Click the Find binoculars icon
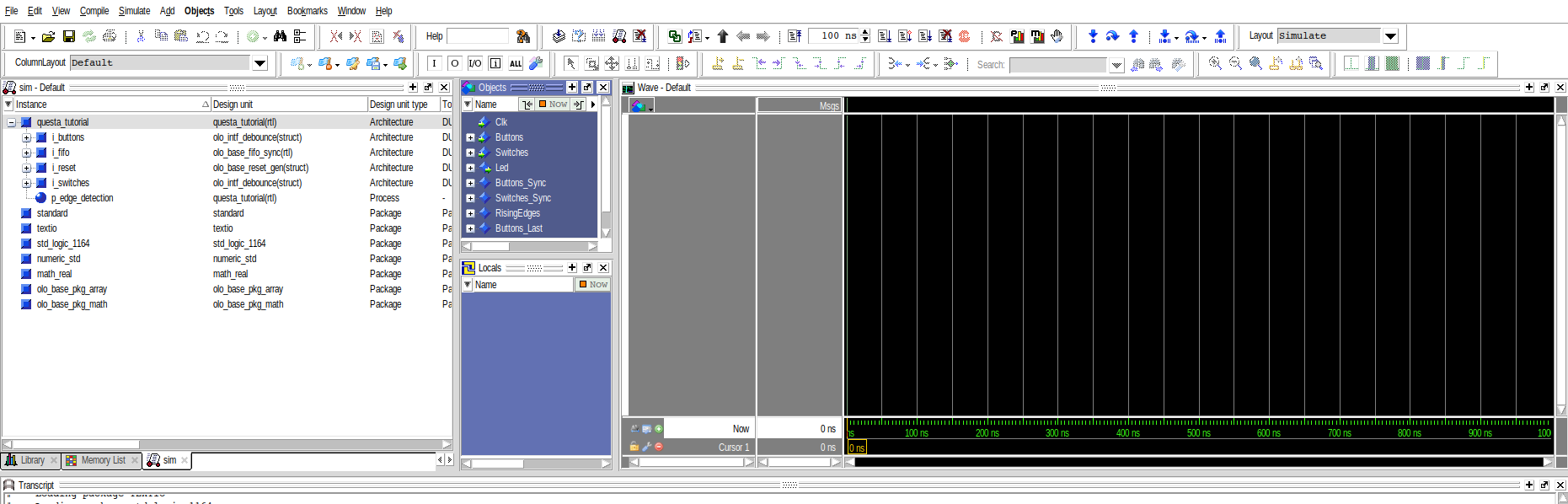This screenshot has height=504, width=1568. (x=280, y=36)
